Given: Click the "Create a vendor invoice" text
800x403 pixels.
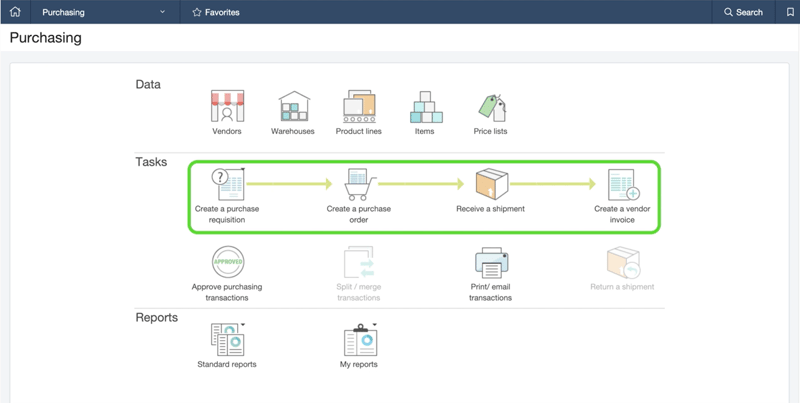Looking at the screenshot, I should point(622,214).
